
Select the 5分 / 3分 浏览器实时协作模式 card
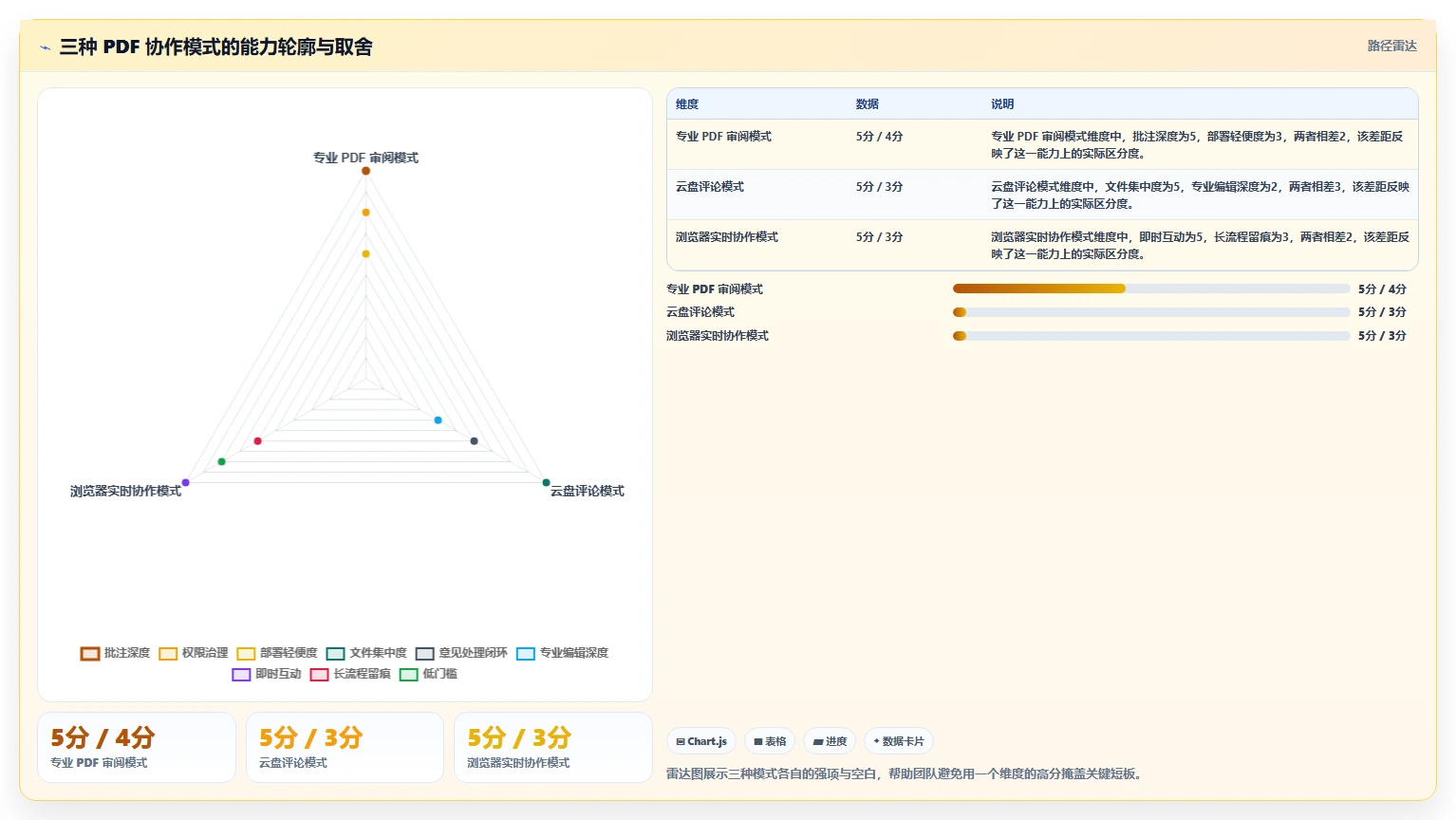(553, 748)
